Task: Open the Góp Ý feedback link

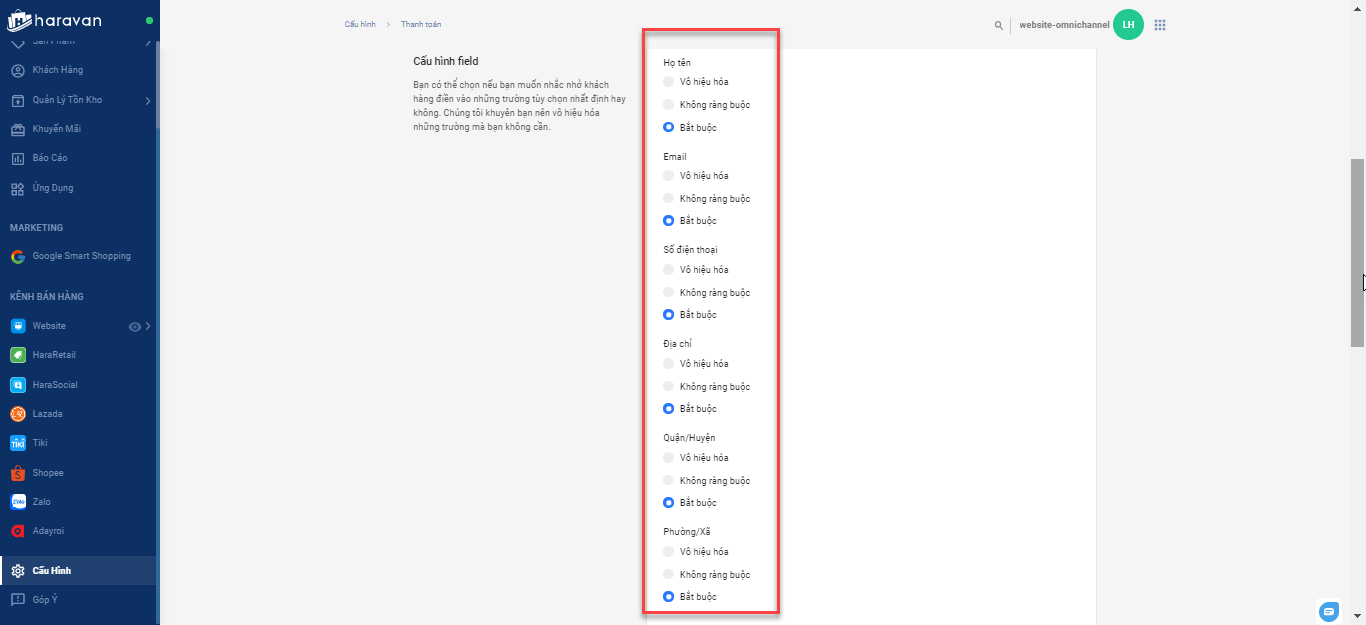Action: click(x=45, y=600)
